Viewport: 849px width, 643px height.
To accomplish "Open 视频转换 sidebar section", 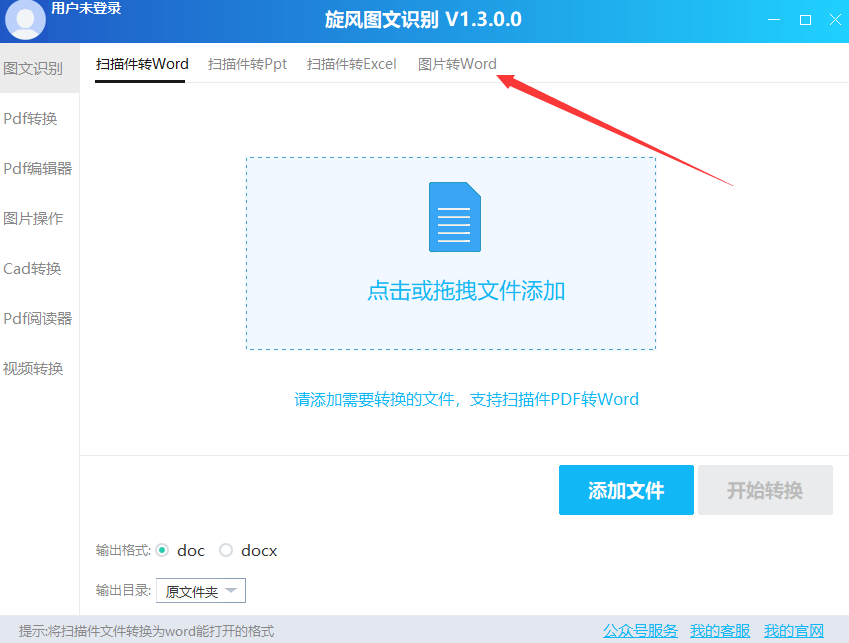I will pyautogui.click(x=40, y=369).
